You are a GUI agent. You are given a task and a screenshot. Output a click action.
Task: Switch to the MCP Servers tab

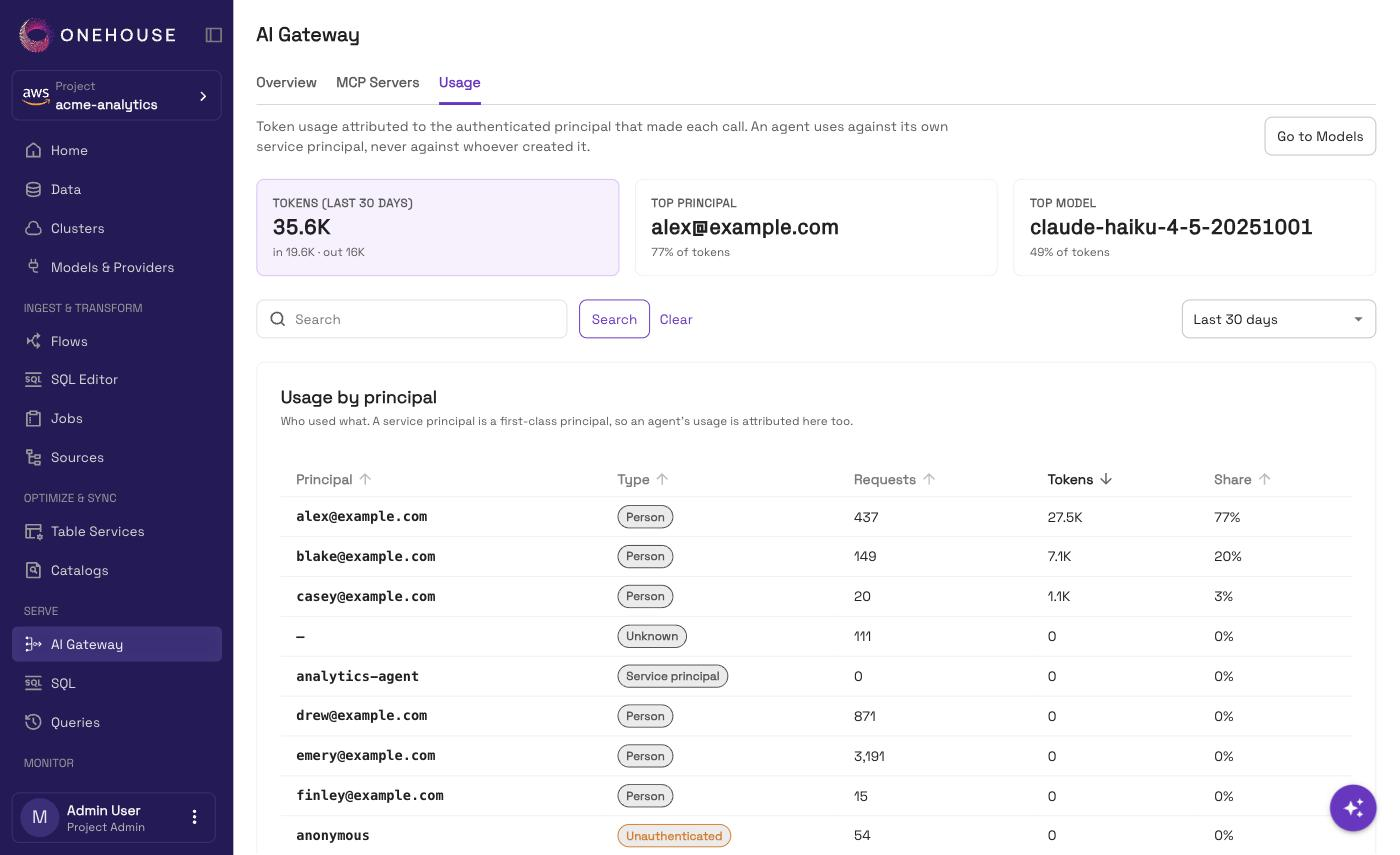(x=378, y=82)
